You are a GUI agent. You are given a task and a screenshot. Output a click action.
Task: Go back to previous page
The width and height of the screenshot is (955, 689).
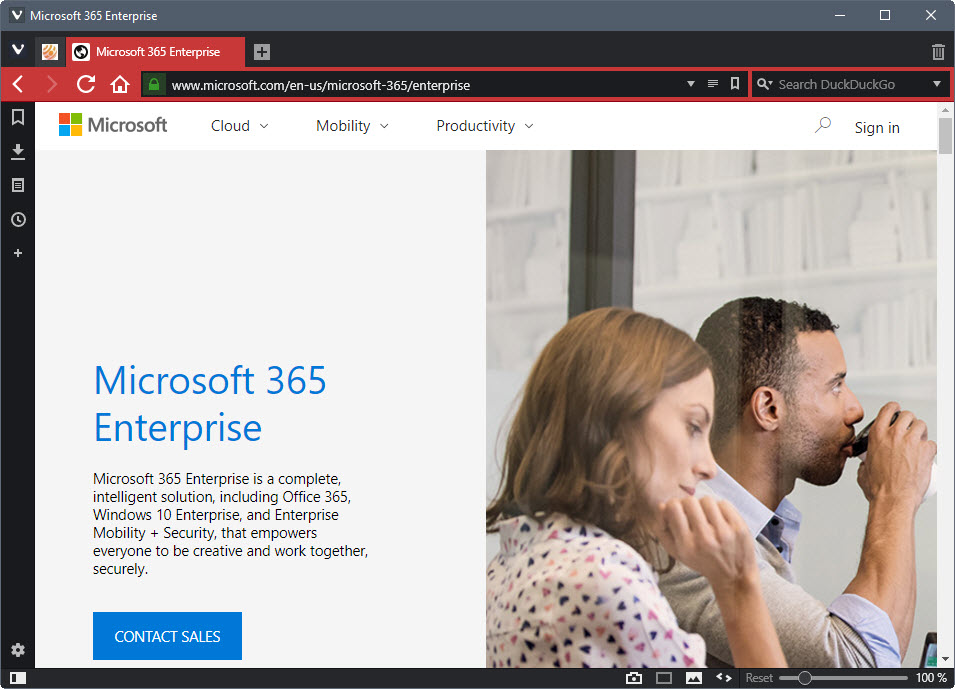(x=18, y=84)
